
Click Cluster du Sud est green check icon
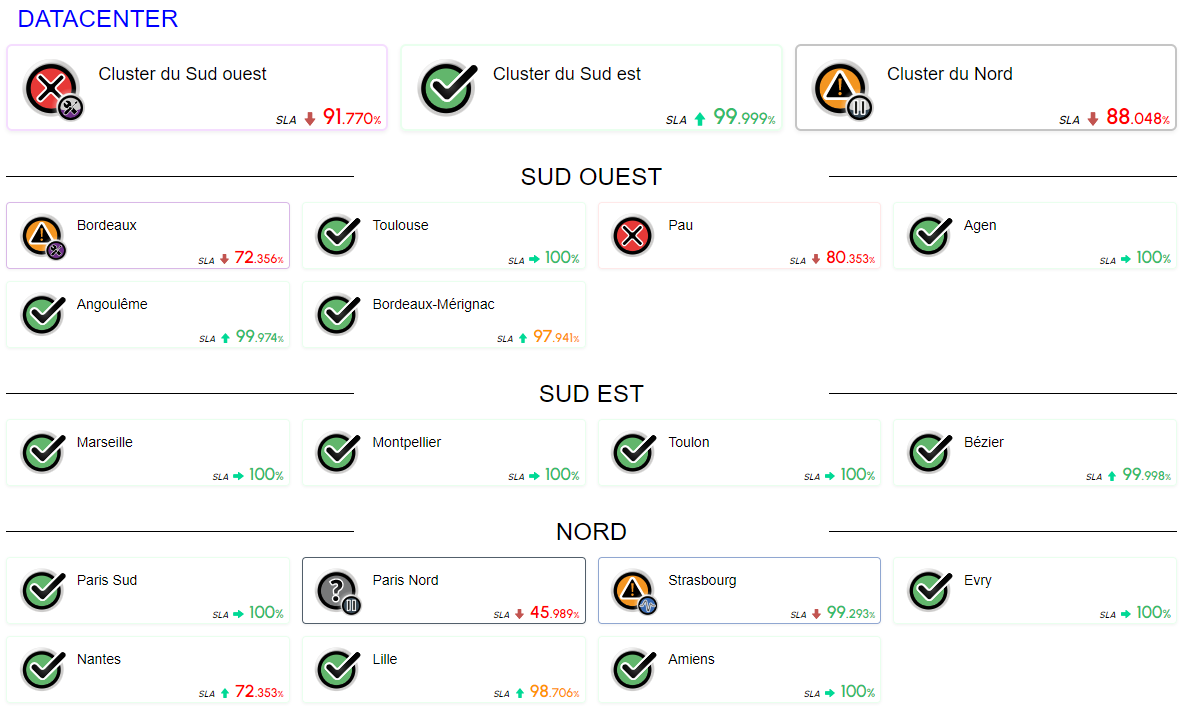tap(443, 87)
